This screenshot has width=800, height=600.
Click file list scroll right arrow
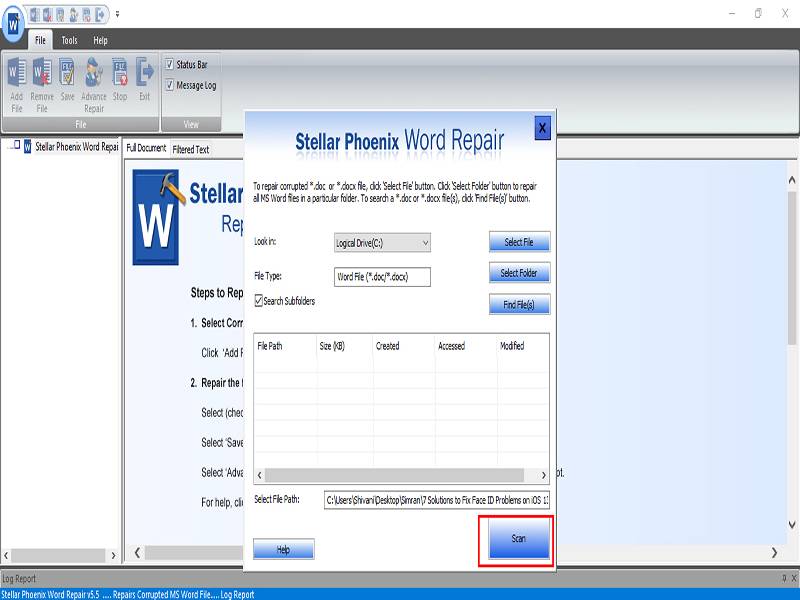coord(543,476)
